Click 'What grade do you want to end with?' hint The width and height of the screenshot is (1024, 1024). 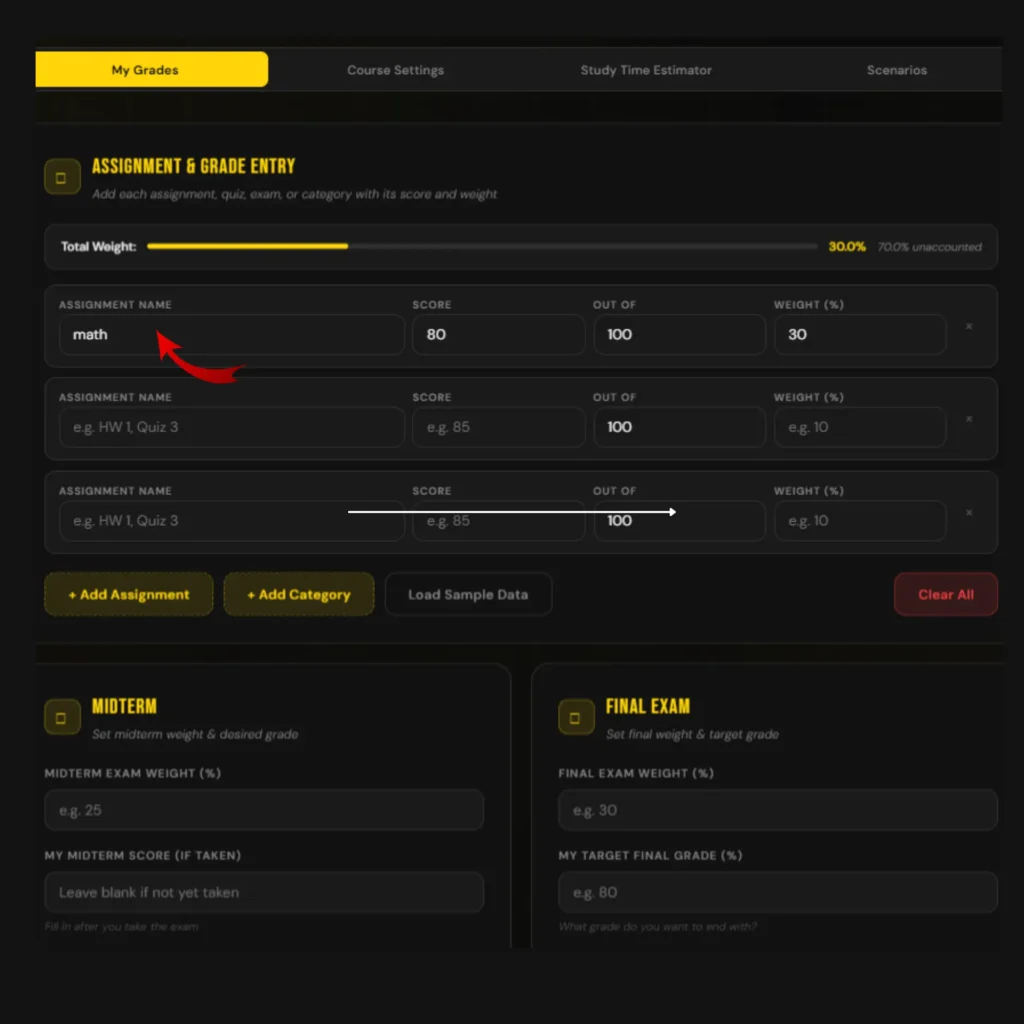(x=658, y=927)
